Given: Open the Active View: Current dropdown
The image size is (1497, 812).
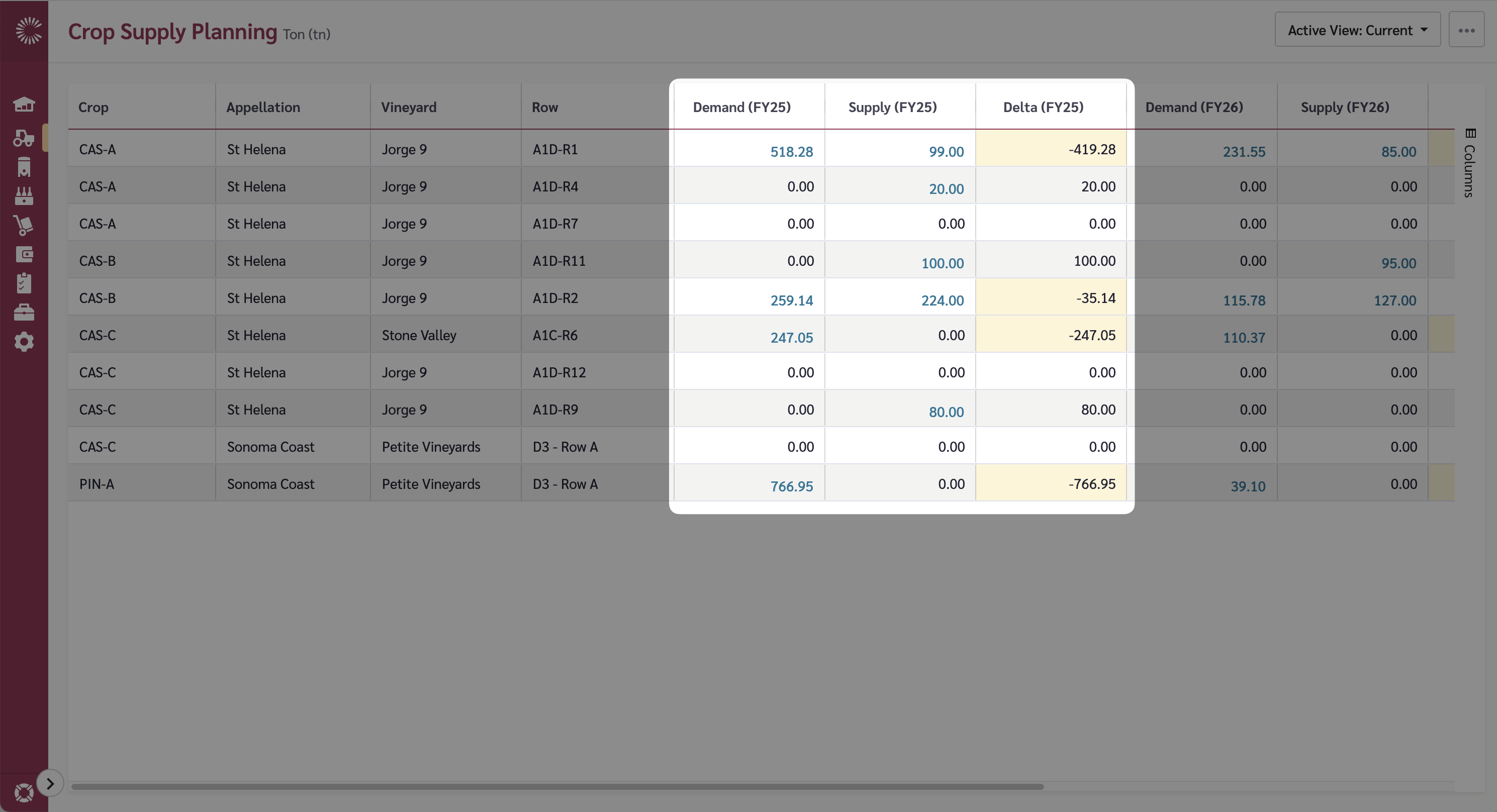Looking at the screenshot, I should (x=1357, y=30).
